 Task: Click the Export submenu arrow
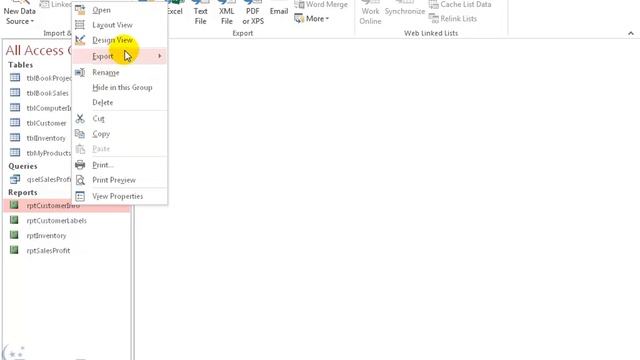pyautogui.click(x=160, y=56)
